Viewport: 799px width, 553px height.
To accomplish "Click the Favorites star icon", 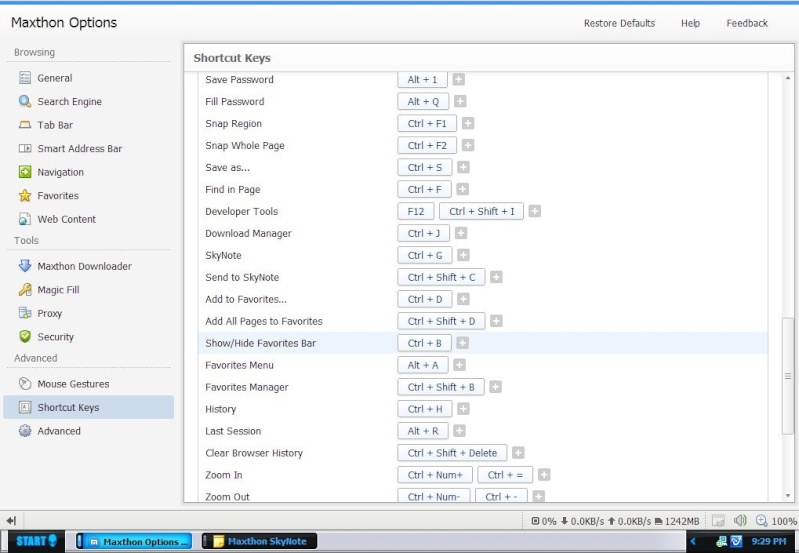I will (x=24, y=195).
